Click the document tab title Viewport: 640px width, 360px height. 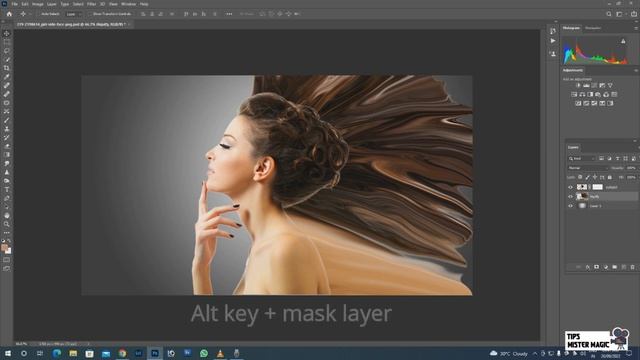(x=71, y=24)
